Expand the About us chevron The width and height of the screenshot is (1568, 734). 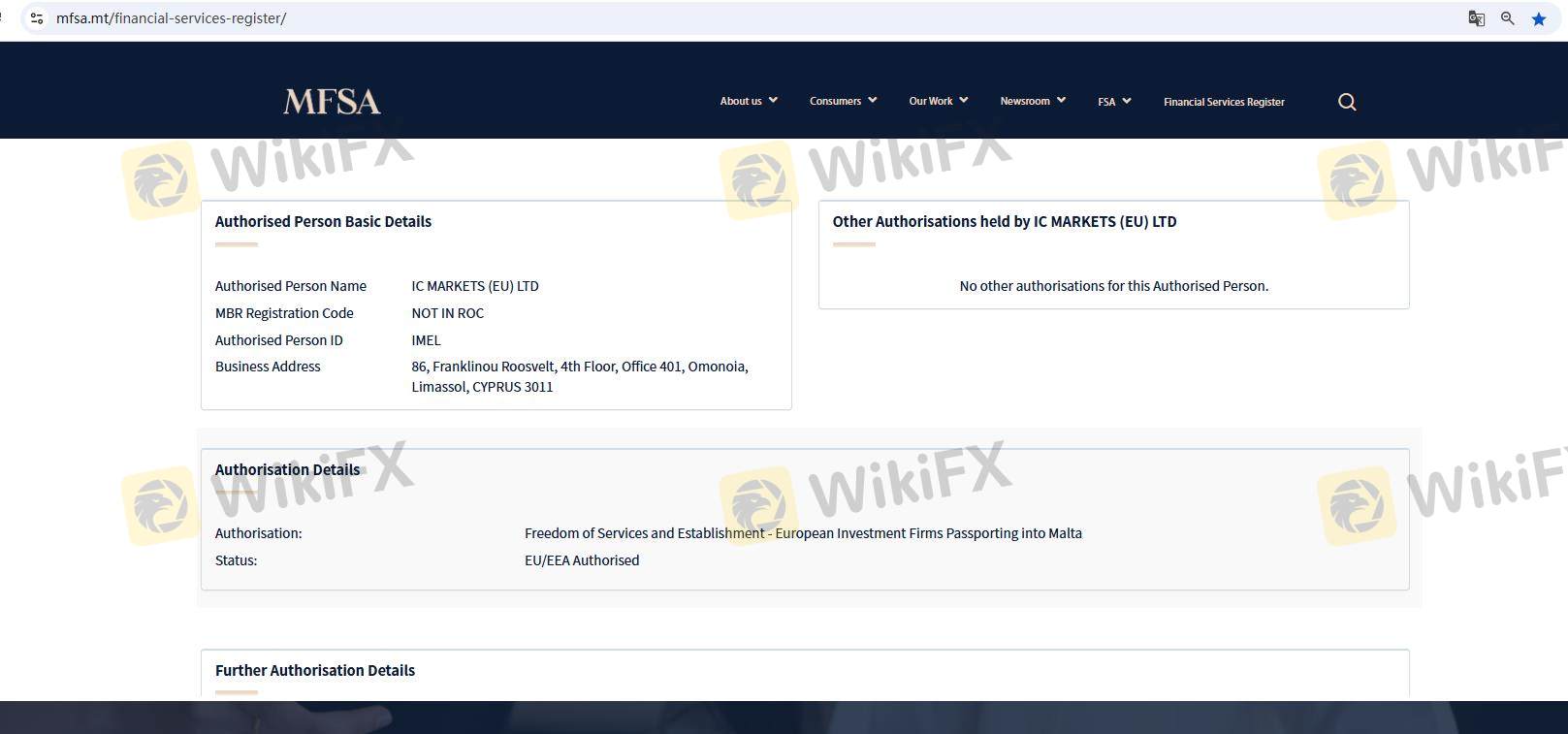point(773,100)
